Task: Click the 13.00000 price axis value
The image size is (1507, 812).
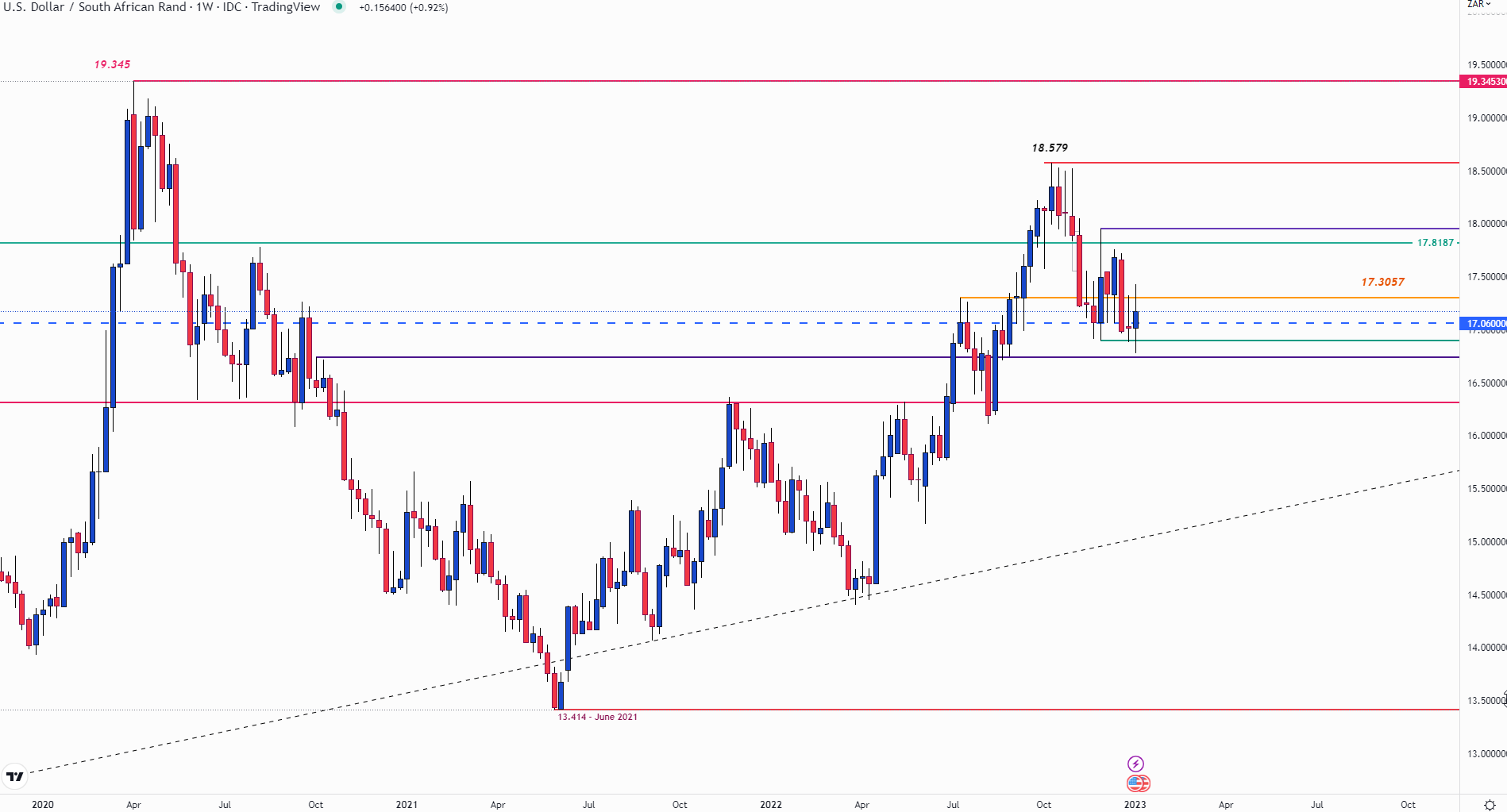Action: [x=1486, y=754]
